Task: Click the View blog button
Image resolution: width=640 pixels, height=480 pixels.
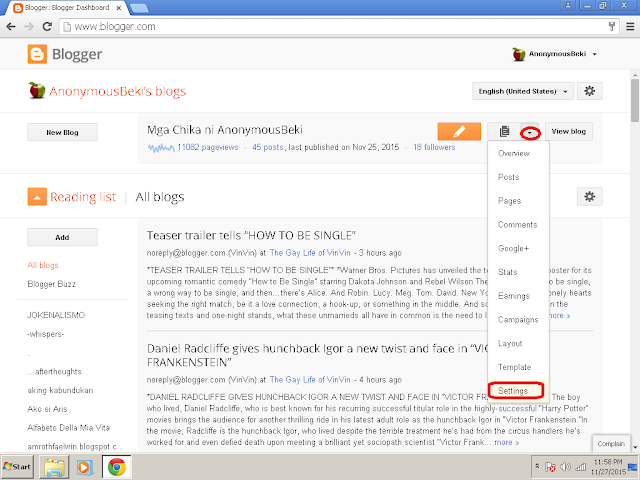Action: [569, 131]
